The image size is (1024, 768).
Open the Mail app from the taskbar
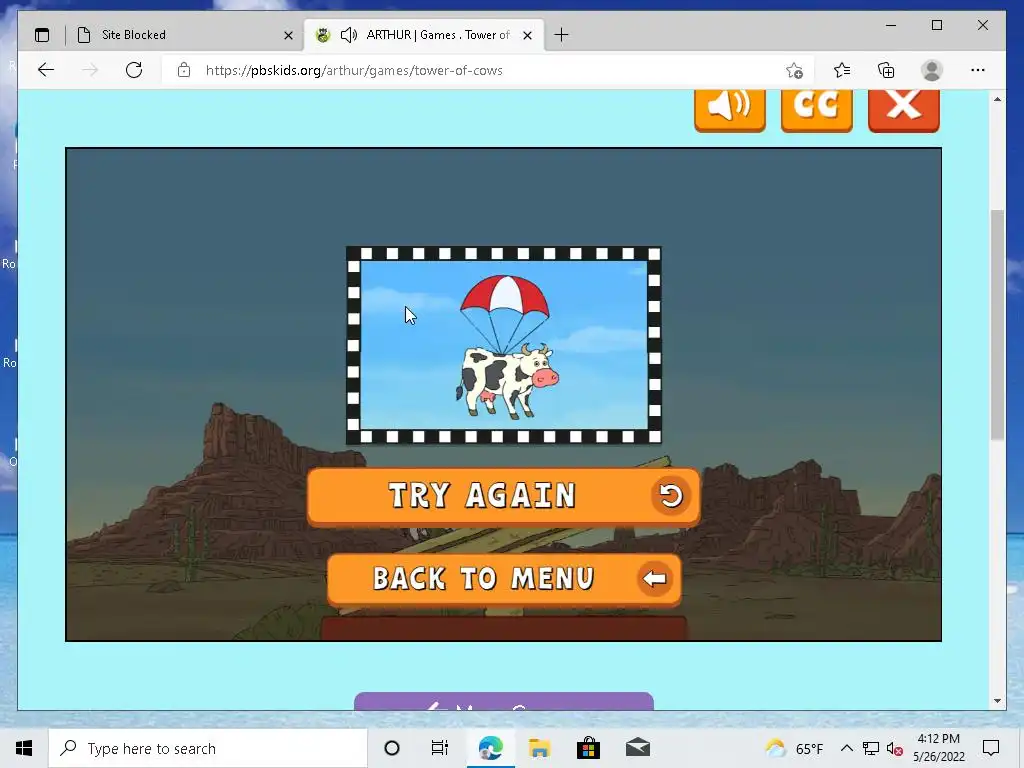(638, 748)
